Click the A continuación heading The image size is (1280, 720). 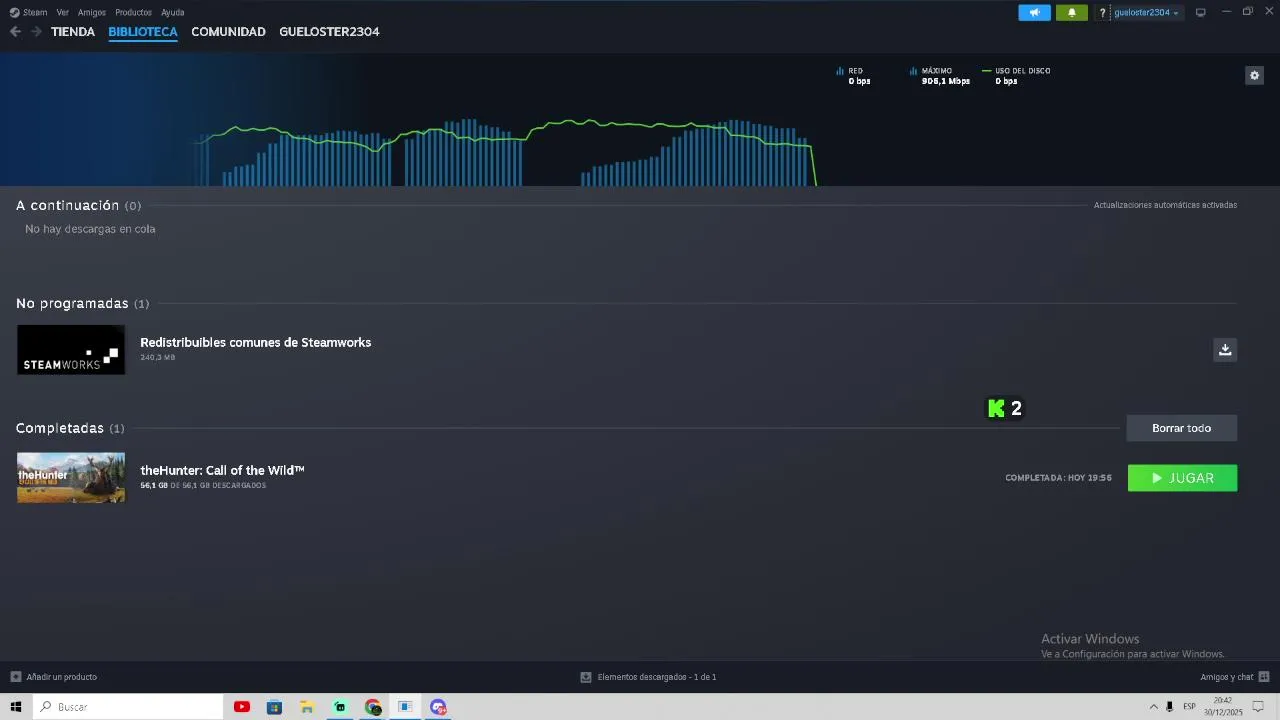(x=67, y=205)
